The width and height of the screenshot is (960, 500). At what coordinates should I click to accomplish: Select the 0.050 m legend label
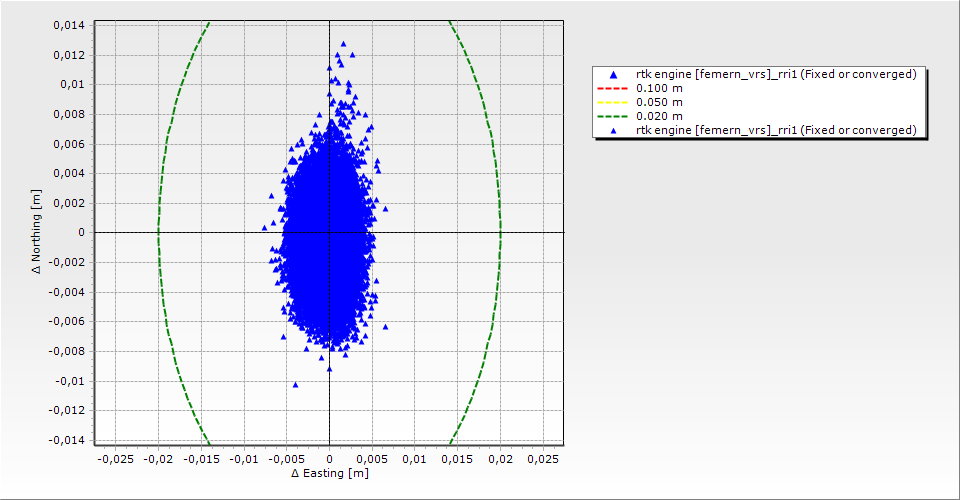tap(659, 103)
